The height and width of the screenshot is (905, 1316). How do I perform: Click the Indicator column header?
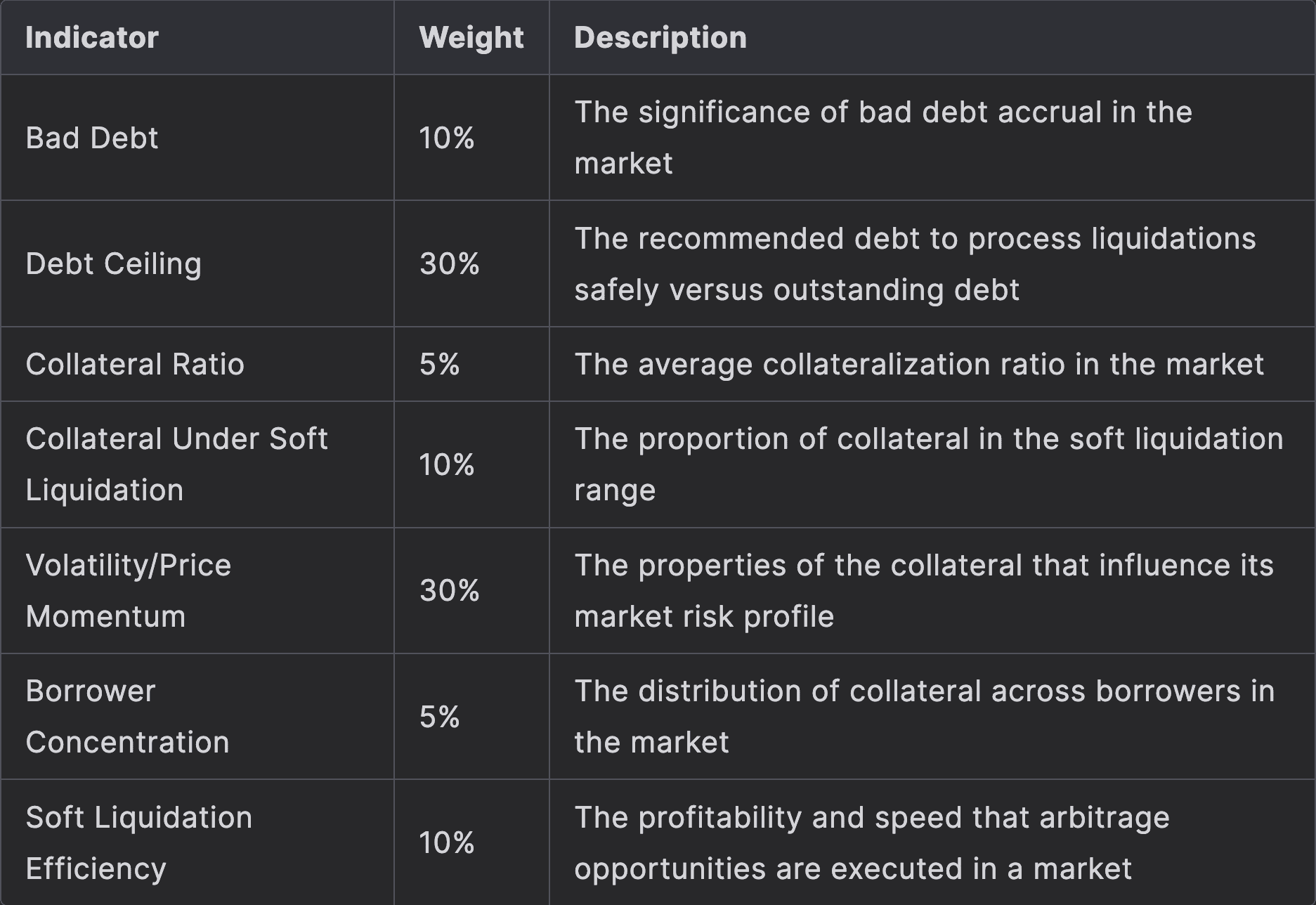point(92,38)
